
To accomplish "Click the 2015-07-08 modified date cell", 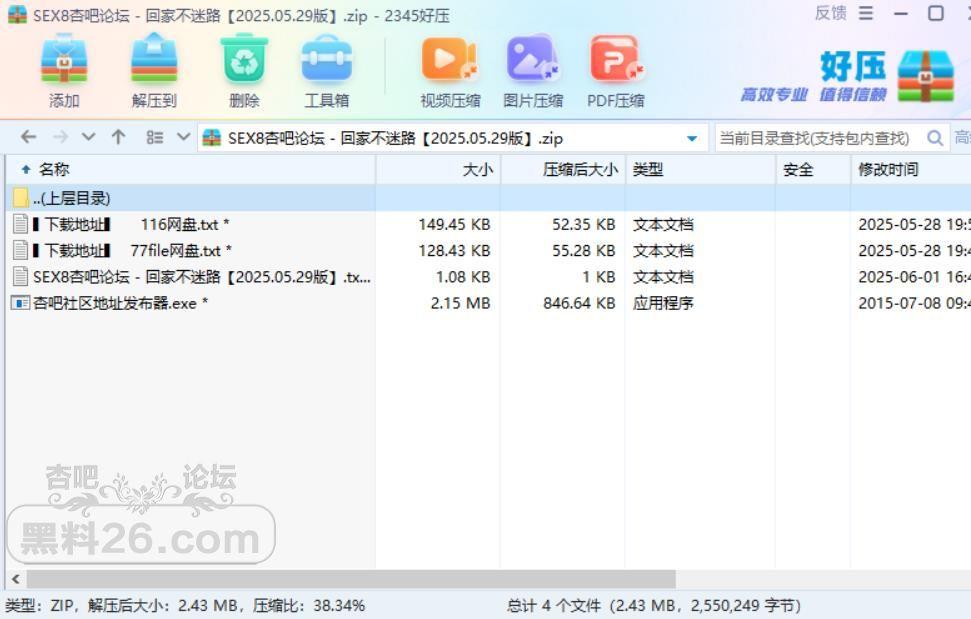I will [914, 303].
